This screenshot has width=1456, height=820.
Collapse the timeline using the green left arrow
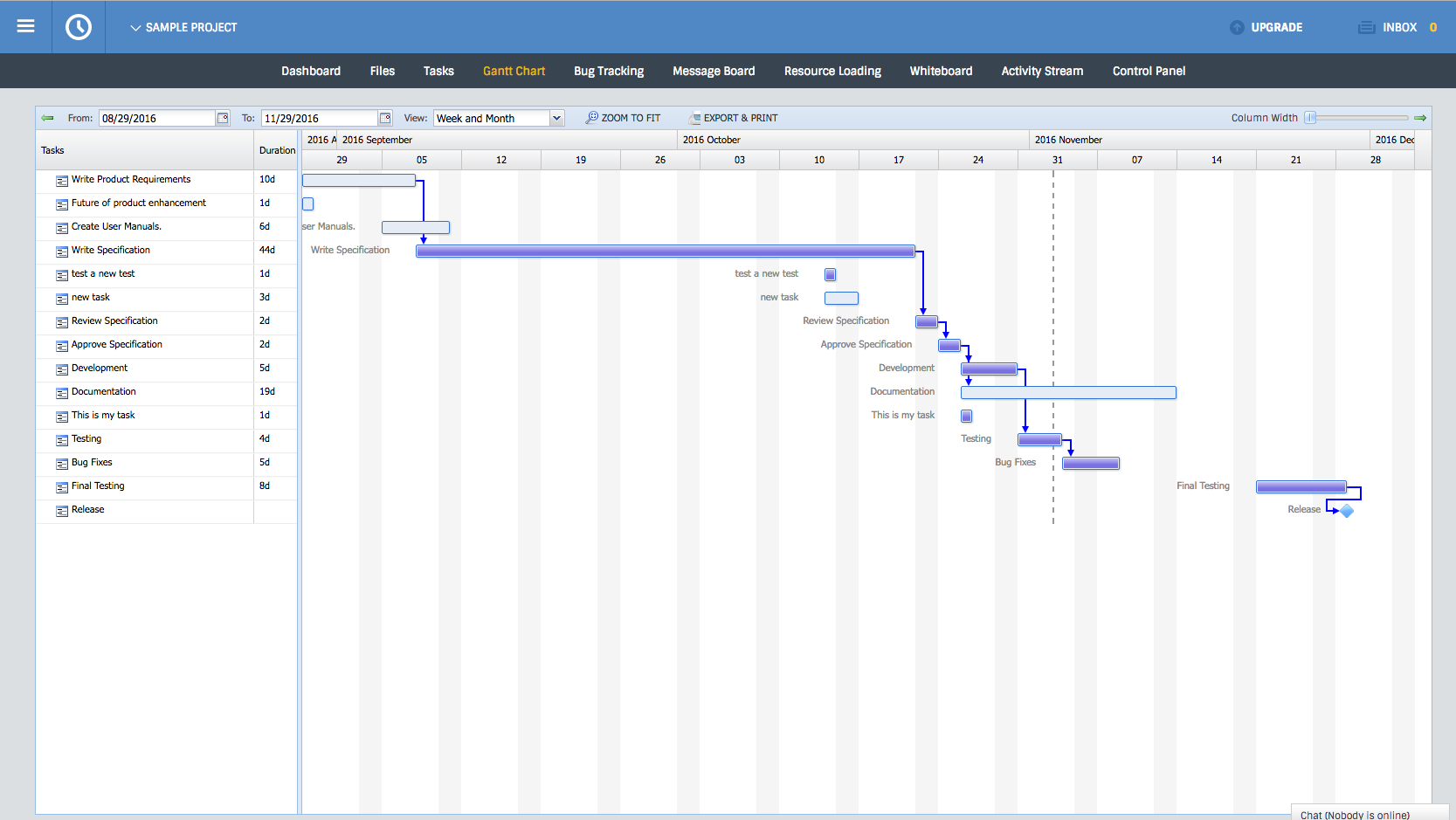pyautogui.click(x=46, y=117)
